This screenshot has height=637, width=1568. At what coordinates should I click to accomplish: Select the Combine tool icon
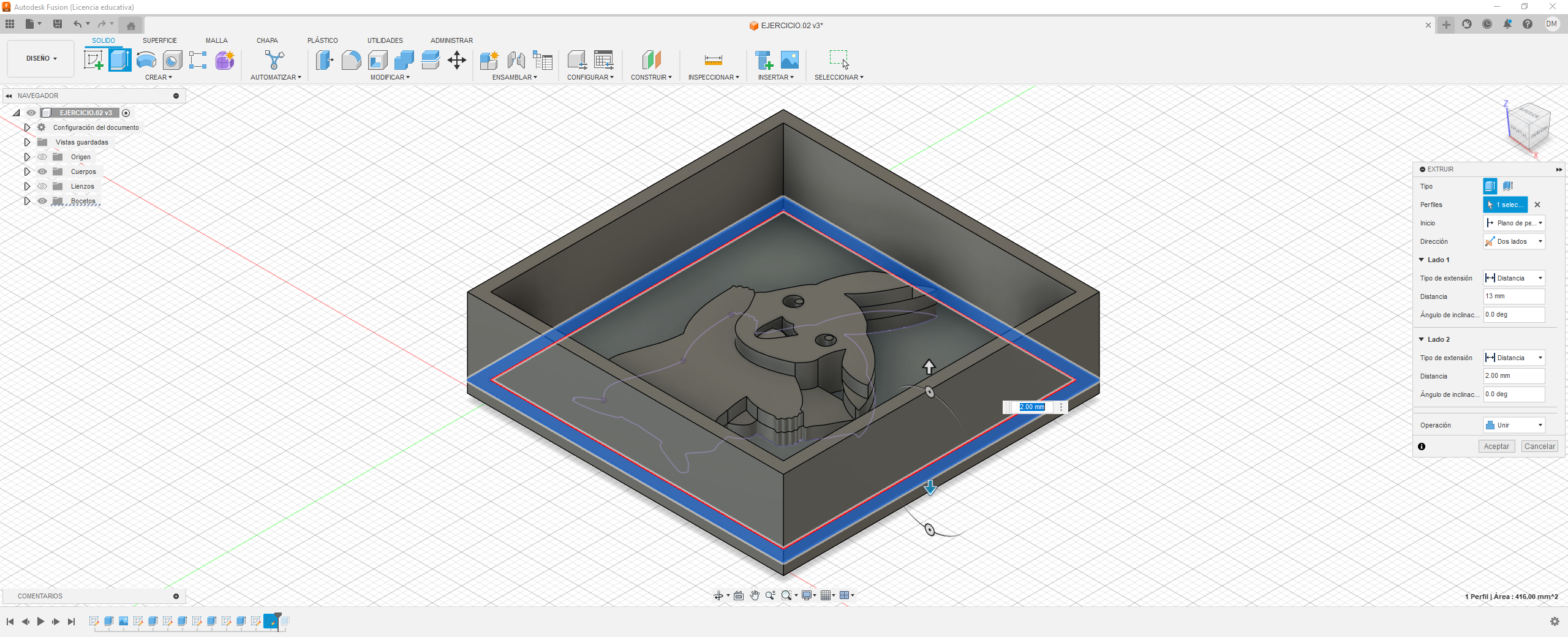pyautogui.click(x=404, y=60)
